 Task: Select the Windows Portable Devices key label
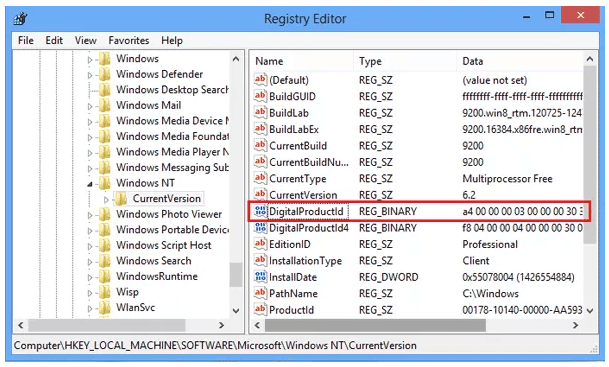pos(172,230)
